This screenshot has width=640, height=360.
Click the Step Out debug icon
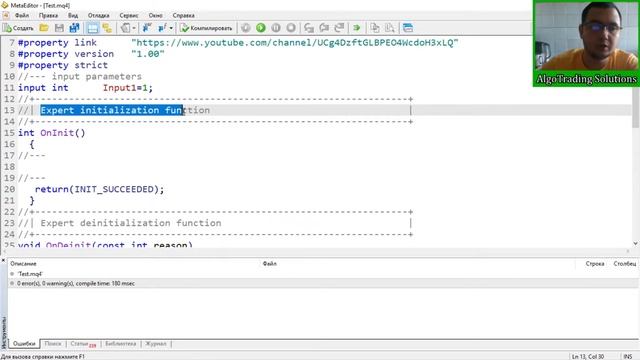[x=339, y=28]
